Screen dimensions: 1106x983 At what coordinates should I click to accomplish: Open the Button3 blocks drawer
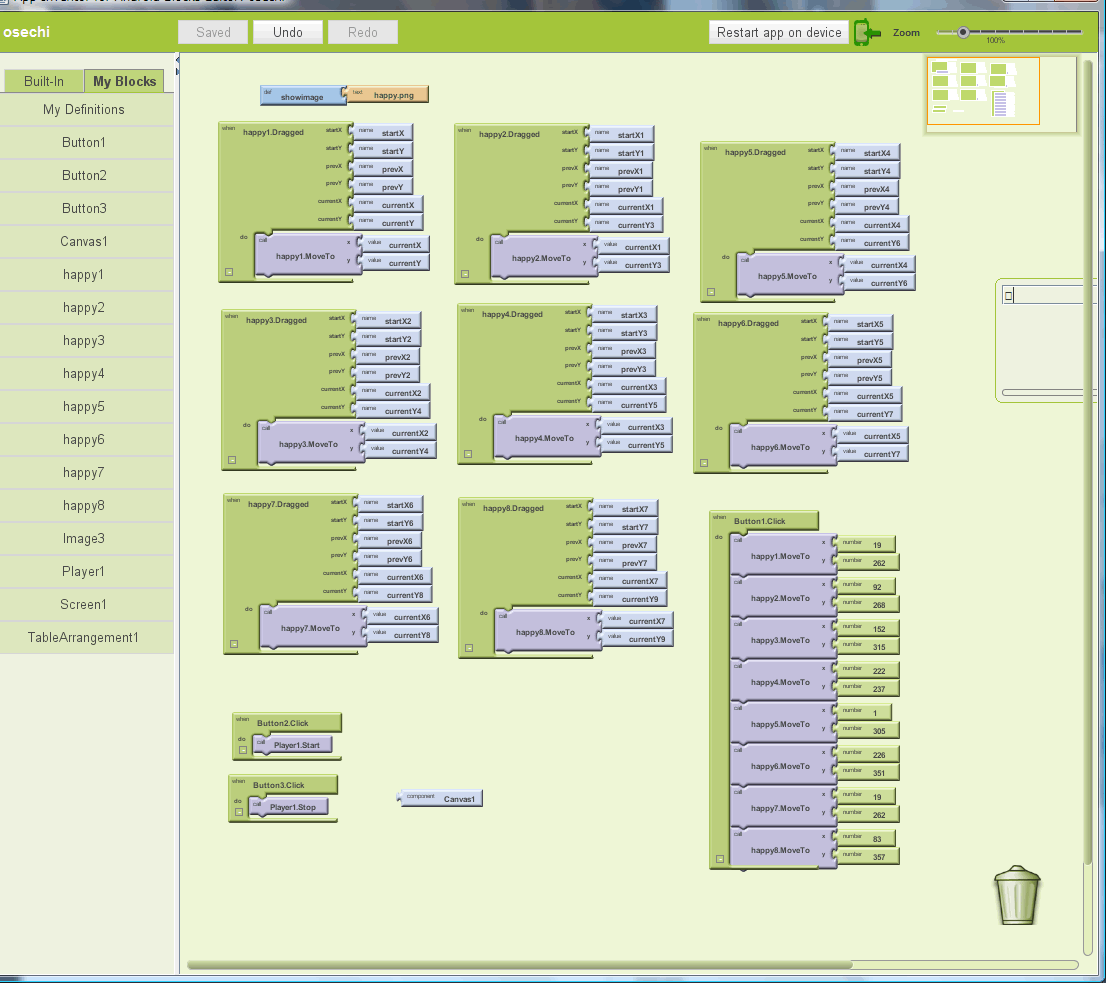coord(84,209)
